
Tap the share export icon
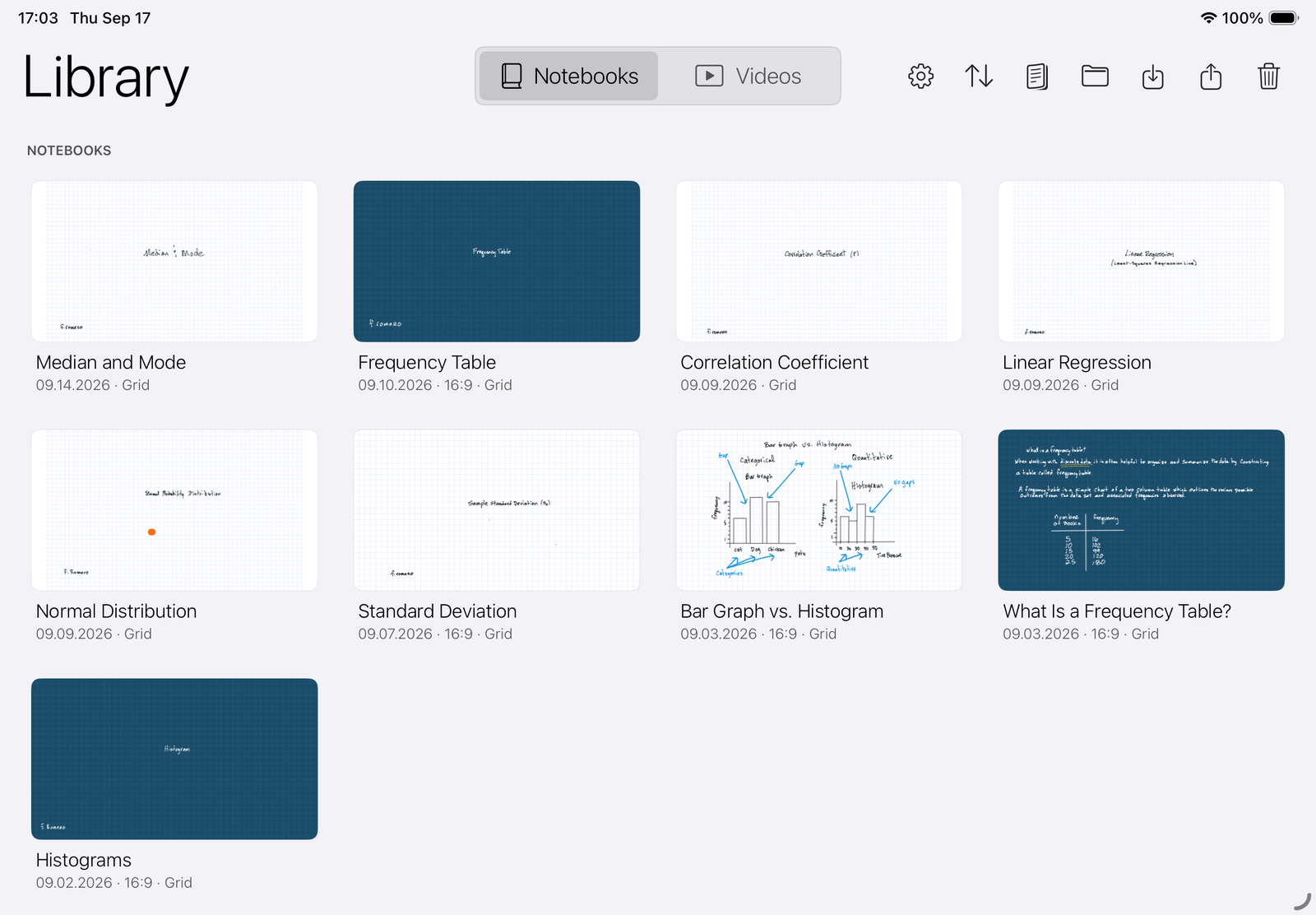tap(1211, 77)
